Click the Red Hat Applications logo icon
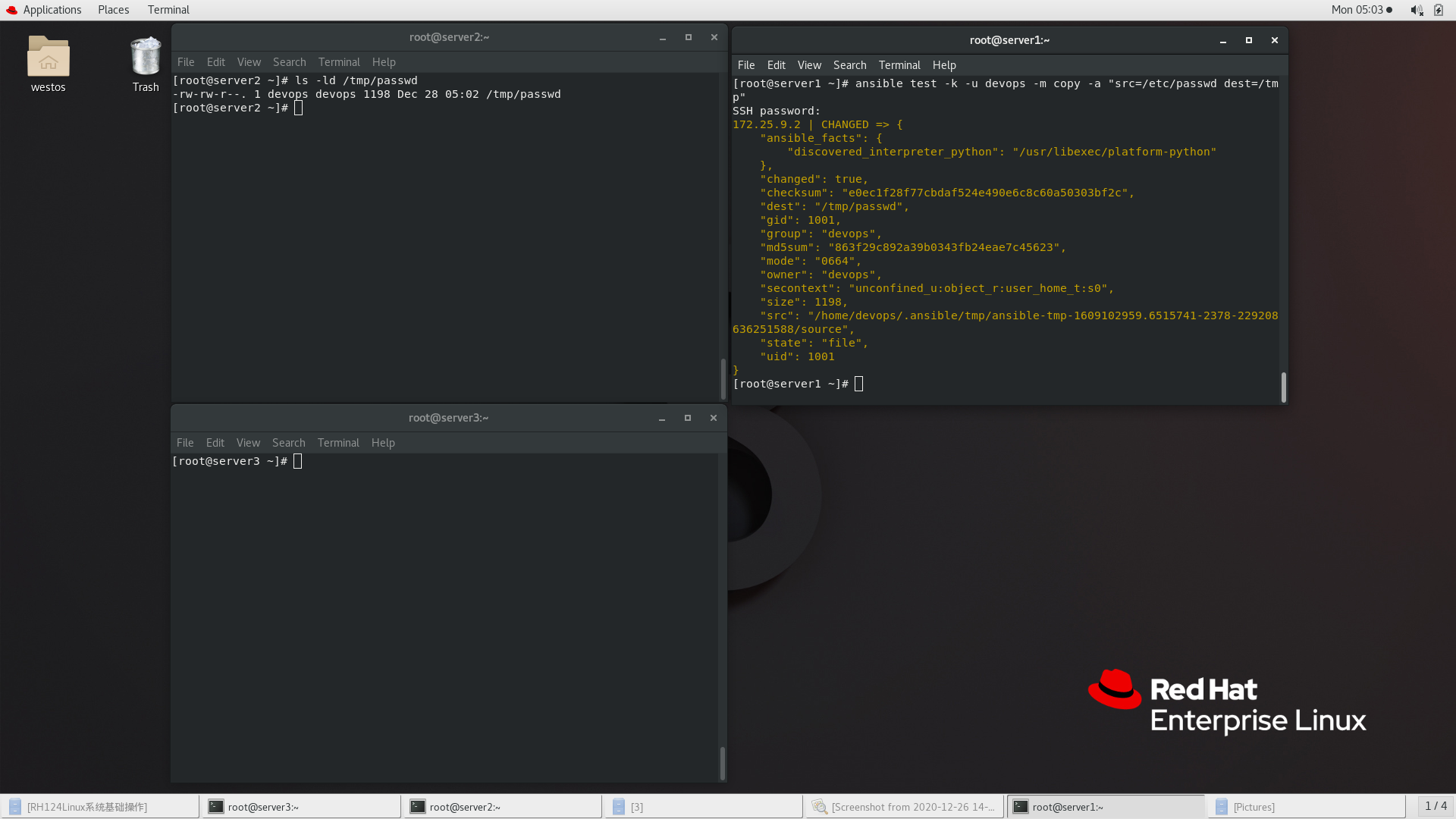Image resolution: width=1456 pixels, height=819 pixels. tap(11, 10)
